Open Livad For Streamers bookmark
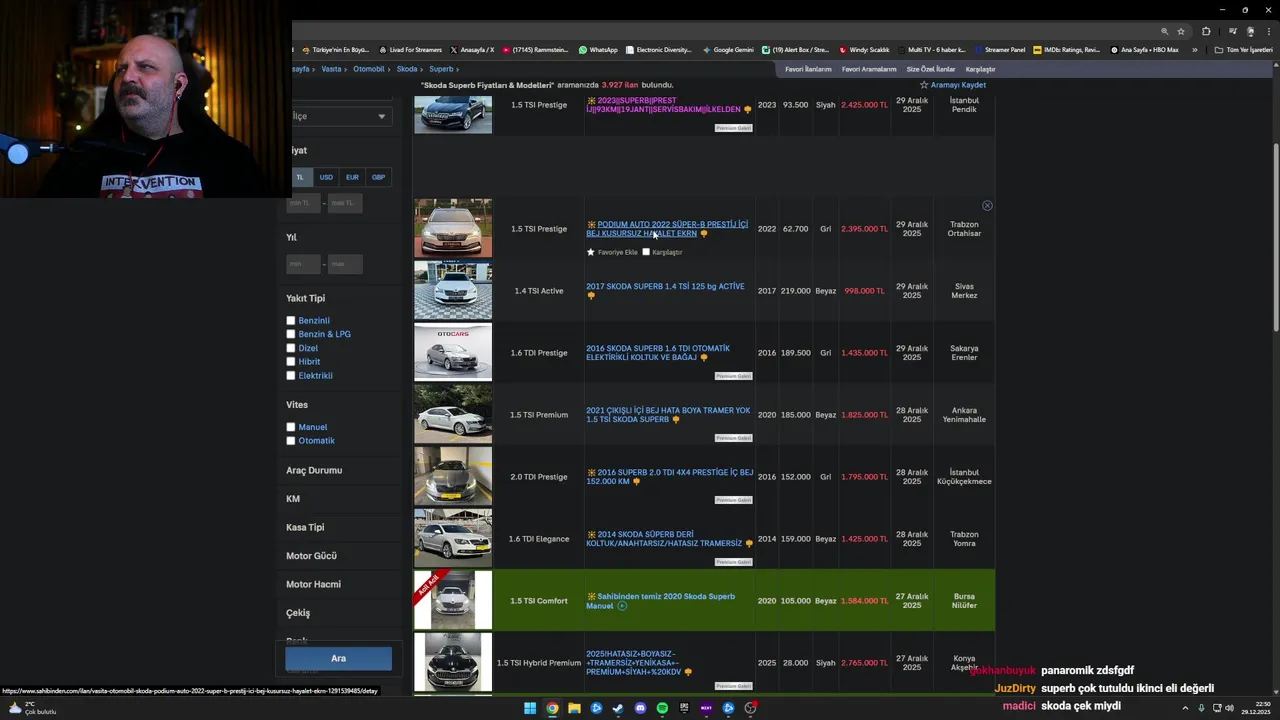The image size is (1280, 720). click(411, 50)
